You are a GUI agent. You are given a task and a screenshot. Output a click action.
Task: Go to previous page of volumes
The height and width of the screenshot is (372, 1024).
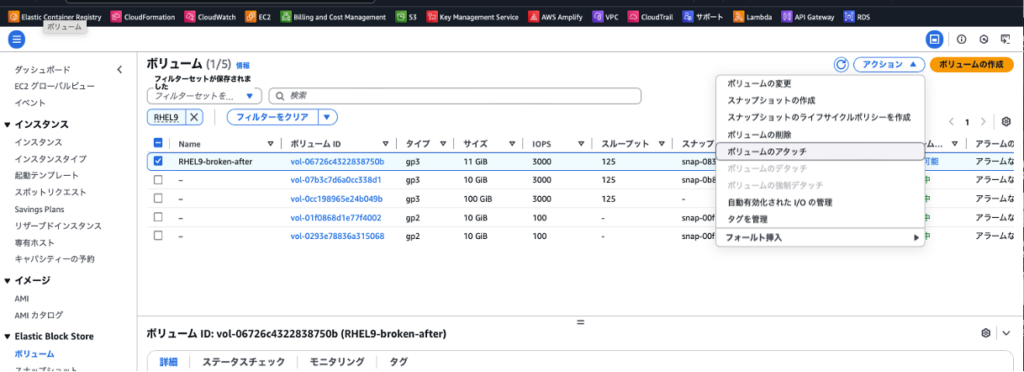(x=952, y=121)
